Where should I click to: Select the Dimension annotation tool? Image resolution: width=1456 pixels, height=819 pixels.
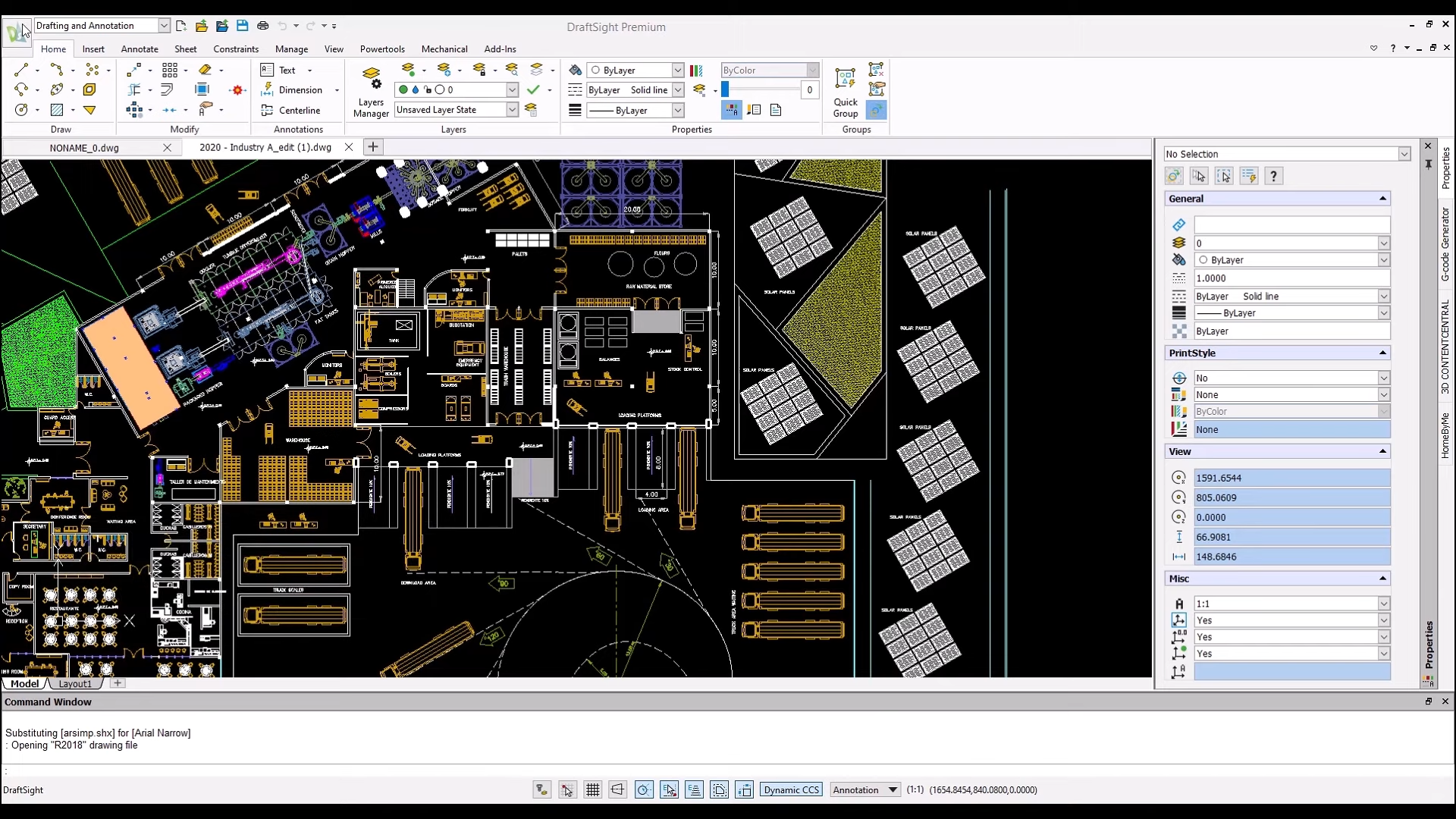tap(300, 90)
